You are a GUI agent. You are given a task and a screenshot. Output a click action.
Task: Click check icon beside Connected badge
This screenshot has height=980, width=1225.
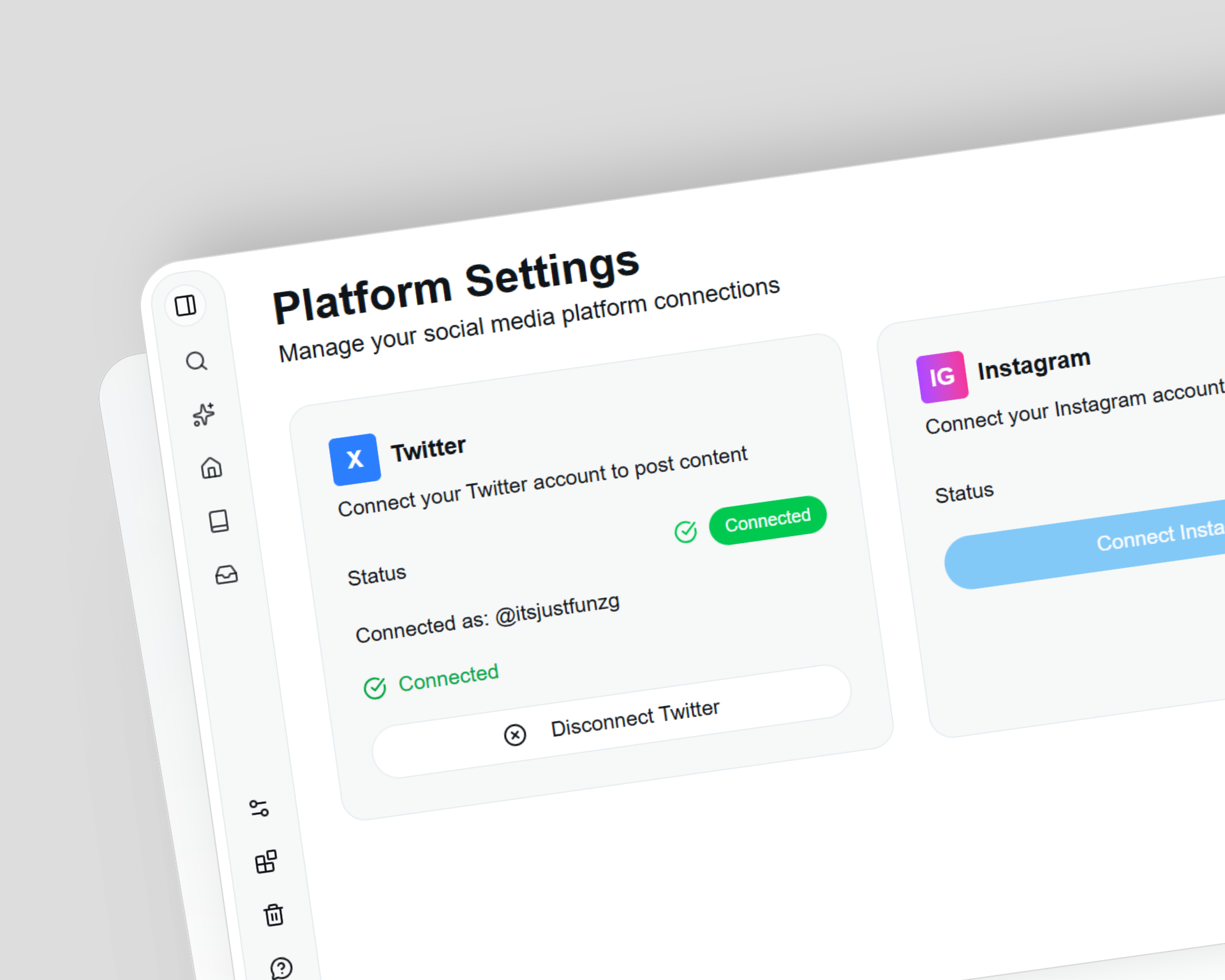pos(686,531)
